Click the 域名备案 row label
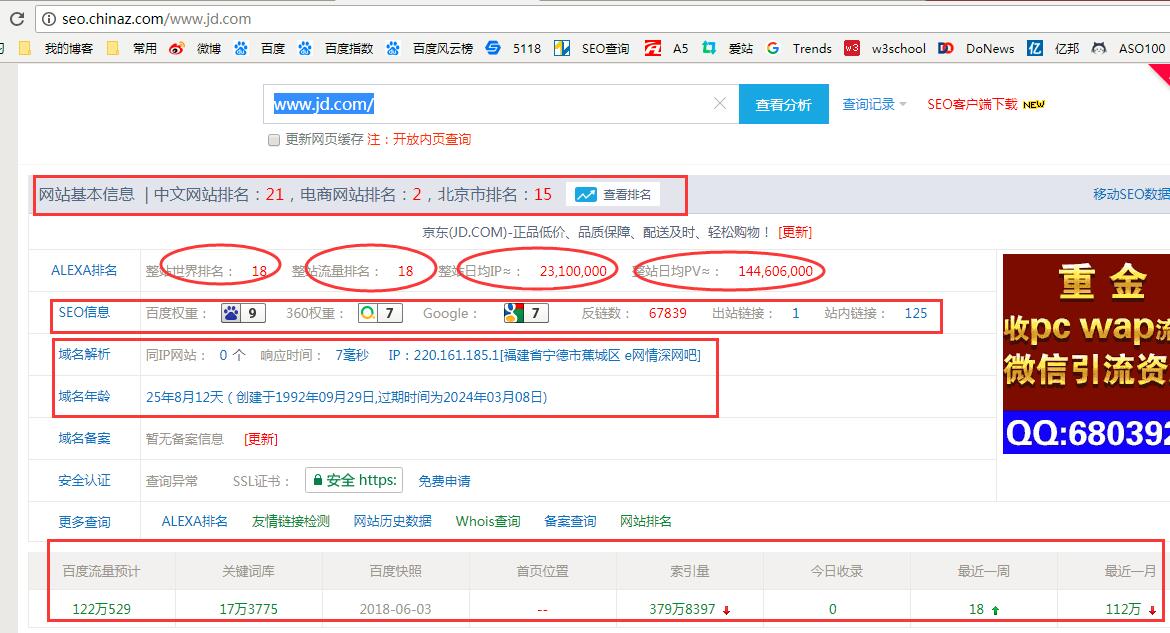1170x633 pixels. click(x=84, y=438)
